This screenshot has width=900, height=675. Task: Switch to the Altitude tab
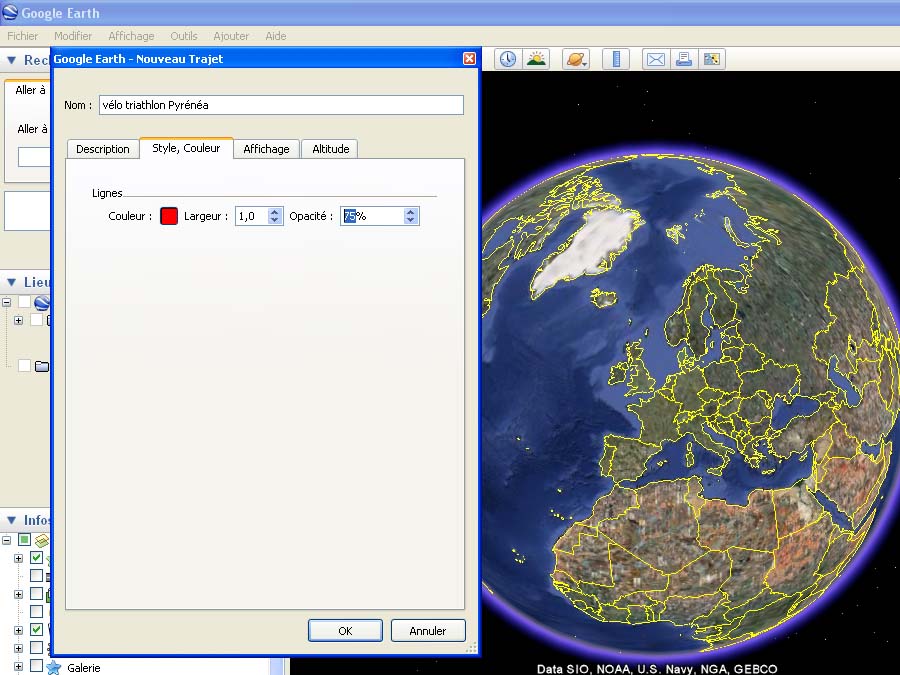330,149
